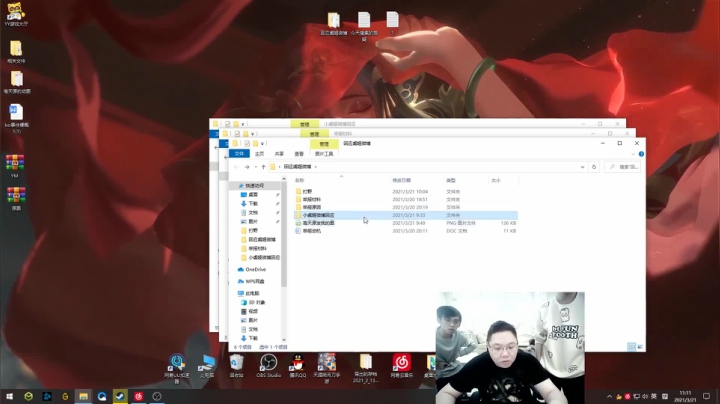Sort files by Size column header

click(x=495, y=180)
